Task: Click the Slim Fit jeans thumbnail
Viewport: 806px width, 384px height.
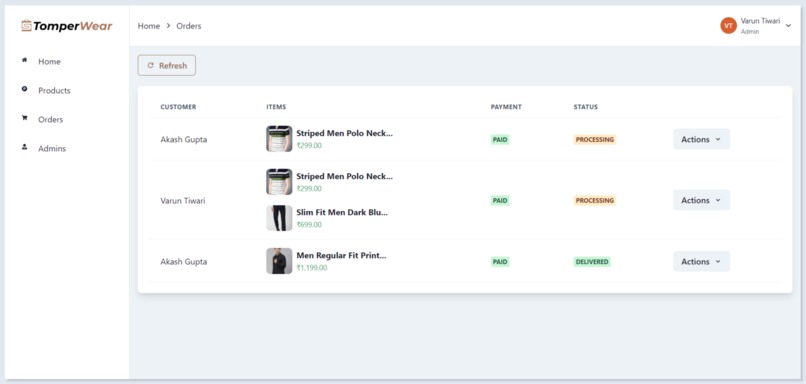Action: pos(279,218)
